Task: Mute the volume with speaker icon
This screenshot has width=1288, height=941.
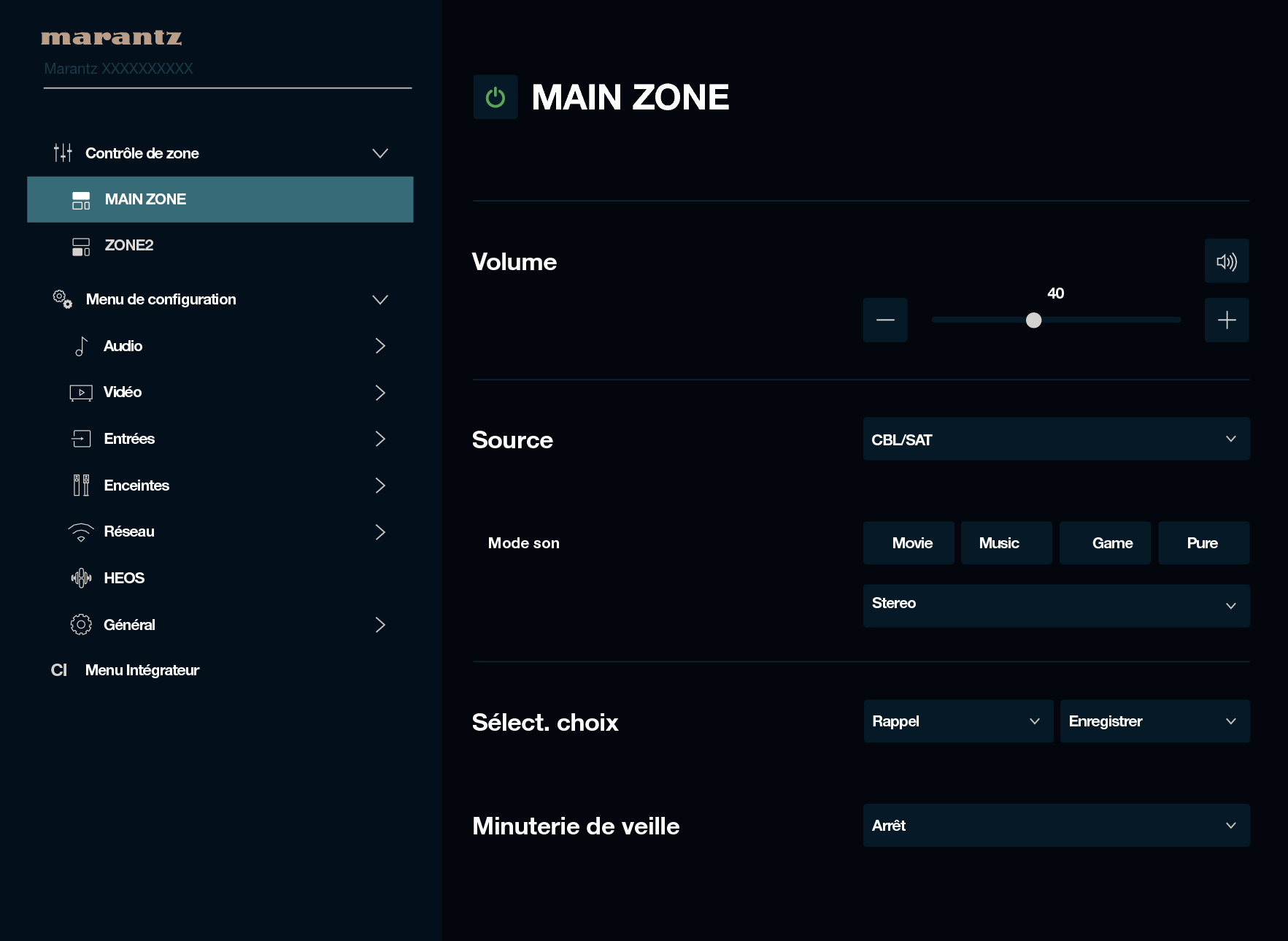Action: pyautogui.click(x=1226, y=261)
